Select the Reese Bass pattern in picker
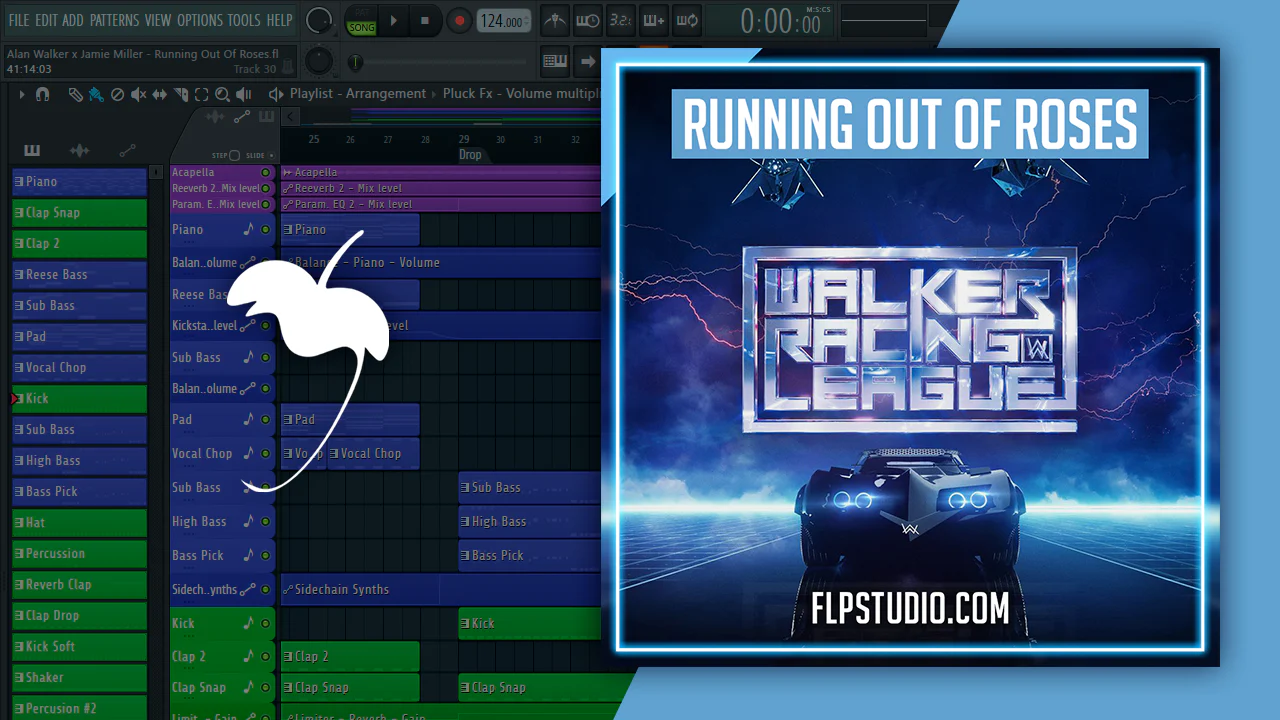 pyautogui.click(x=79, y=275)
